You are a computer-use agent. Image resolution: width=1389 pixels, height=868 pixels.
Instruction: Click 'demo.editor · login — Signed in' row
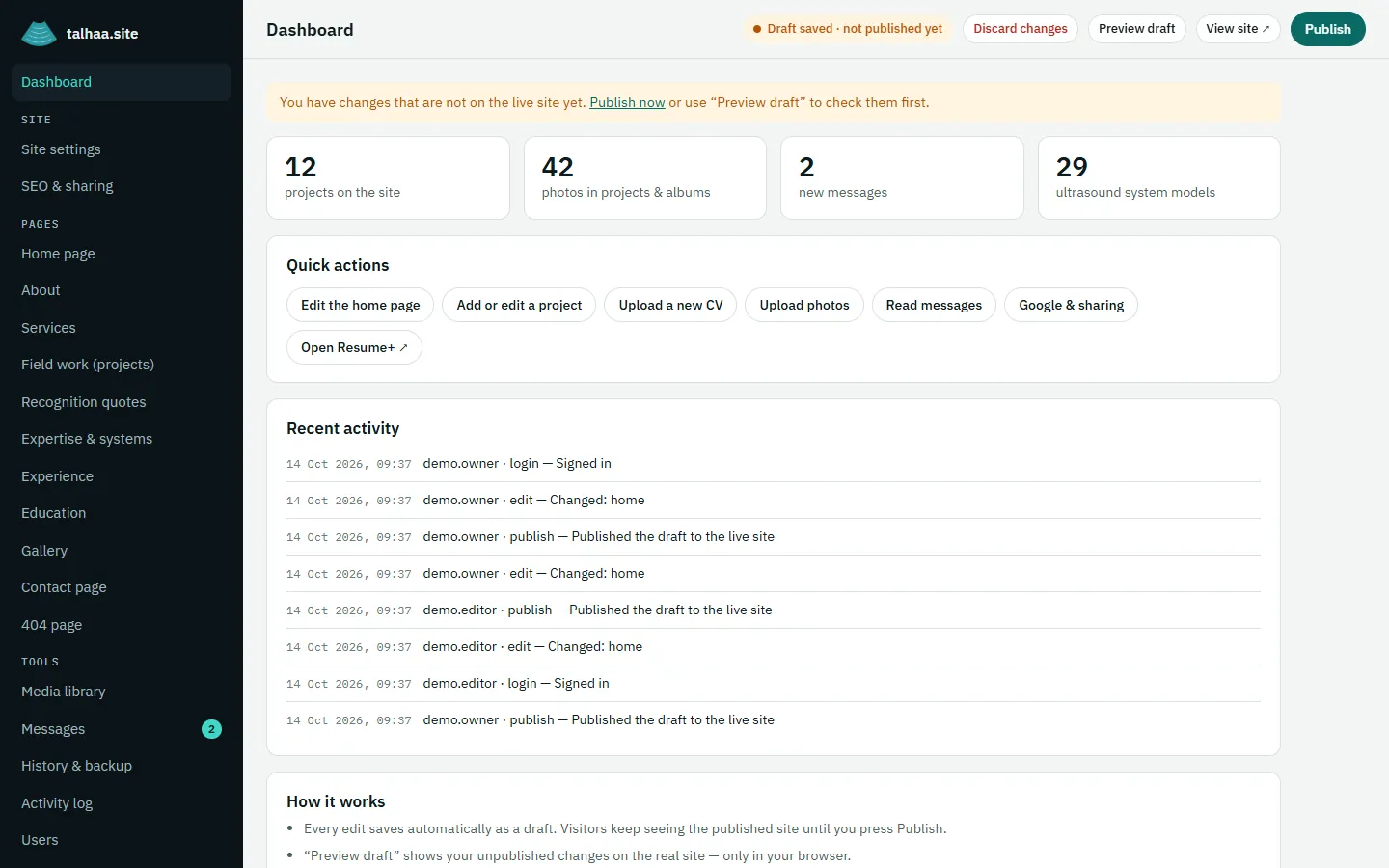pos(774,684)
